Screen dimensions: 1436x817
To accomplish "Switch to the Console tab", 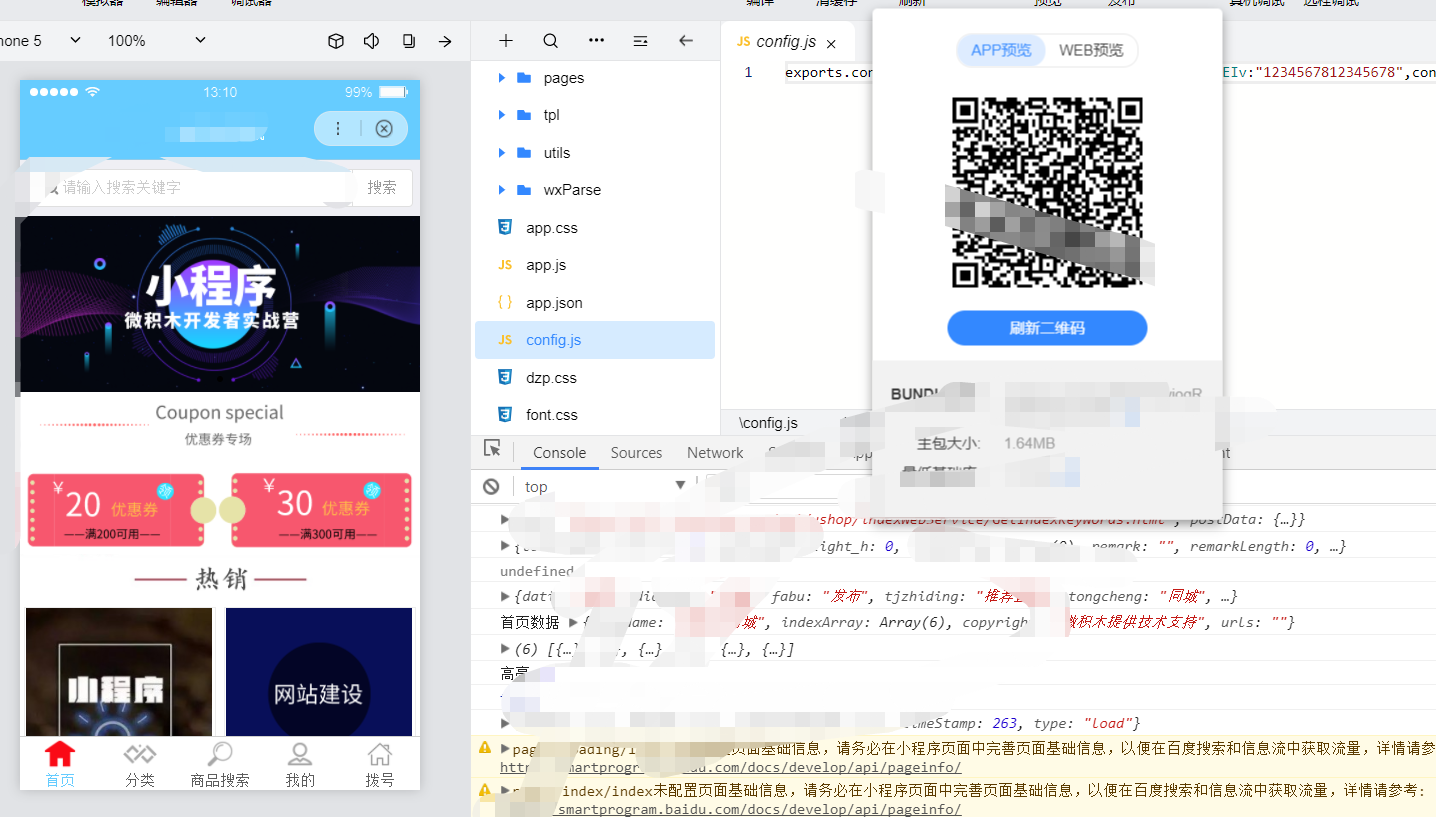I will click(x=559, y=453).
